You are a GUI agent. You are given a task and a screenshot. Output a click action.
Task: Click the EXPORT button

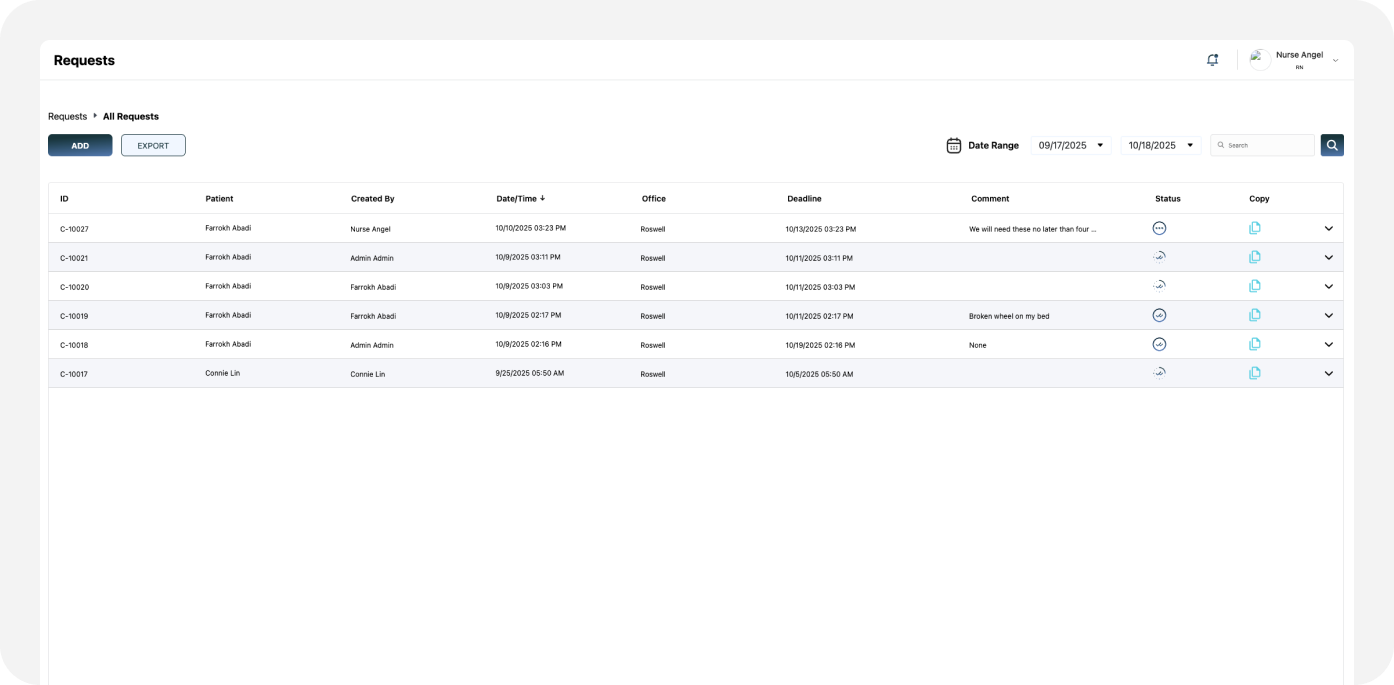(x=153, y=145)
